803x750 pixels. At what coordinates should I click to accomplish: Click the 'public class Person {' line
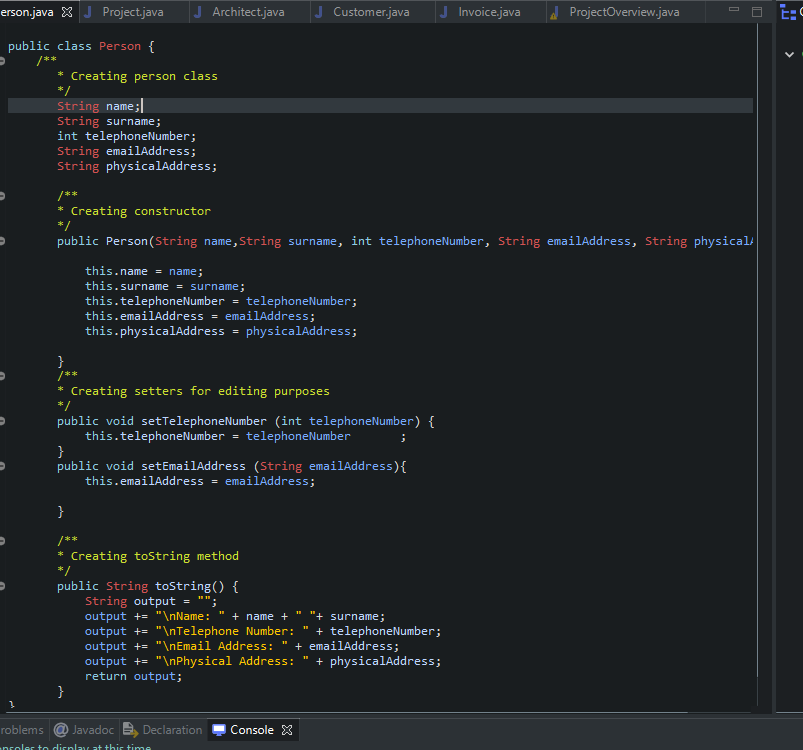pyautogui.click(x=81, y=46)
